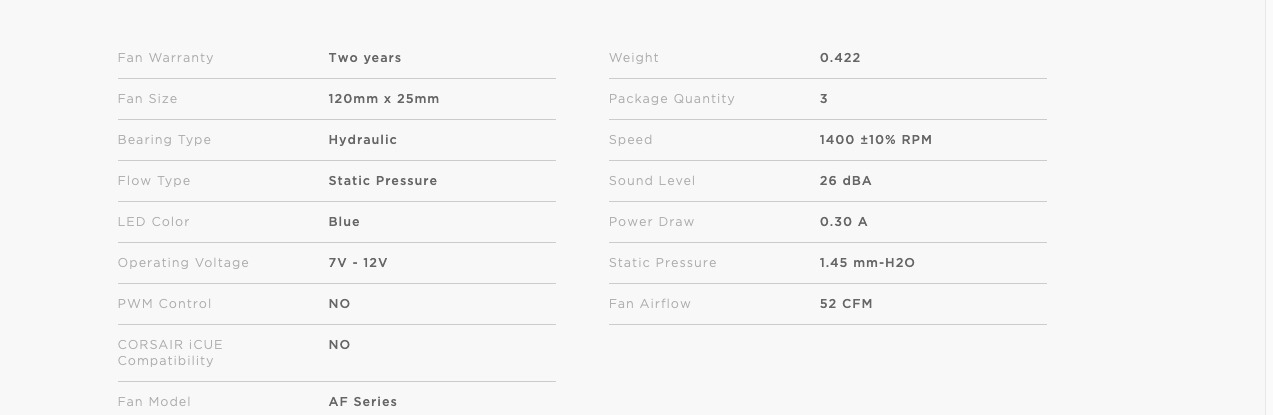Click the Sound Level label
The height and width of the screenshot is (415, 1273).
click(x=652, y=181)
